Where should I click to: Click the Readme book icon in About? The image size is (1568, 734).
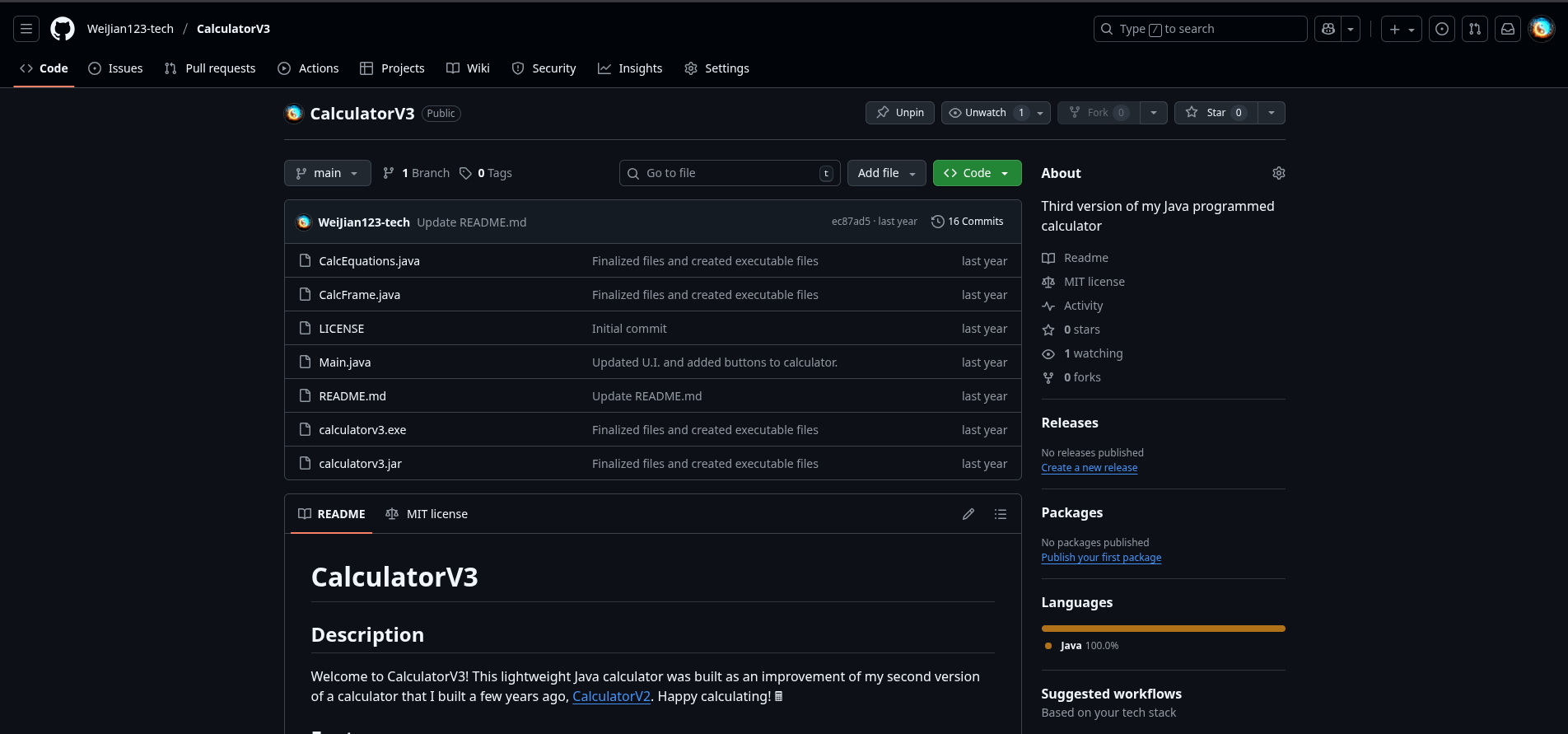pos(1048,258)
